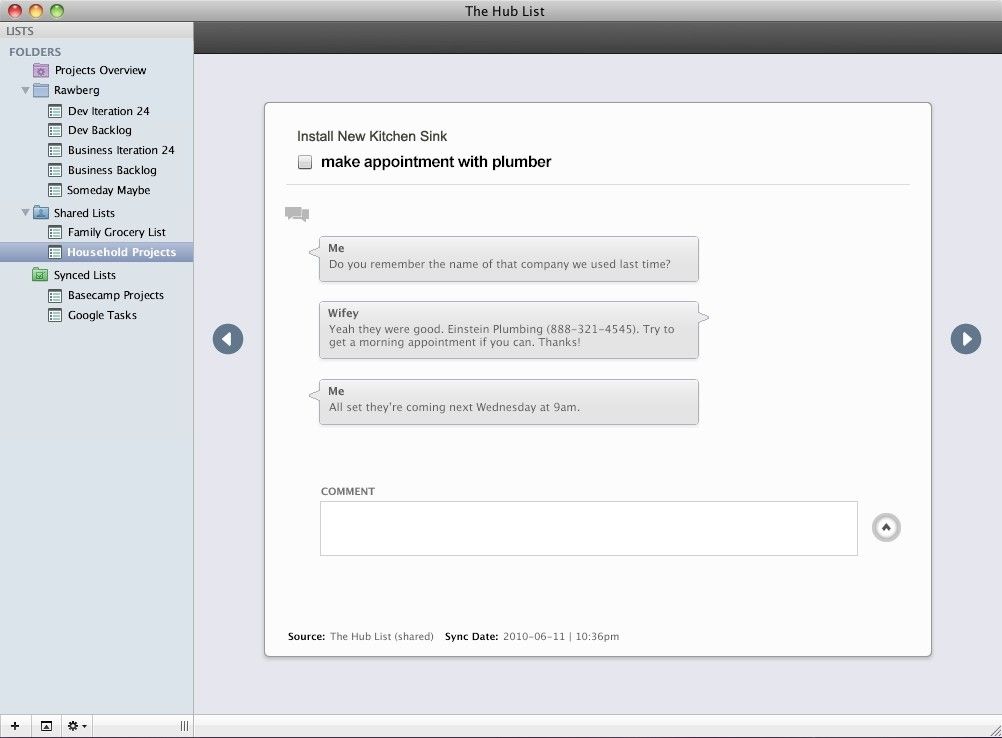Click the Dev Iteration 24 list icon
Screen dimensions: 1002x738
(x=54, y=111)
